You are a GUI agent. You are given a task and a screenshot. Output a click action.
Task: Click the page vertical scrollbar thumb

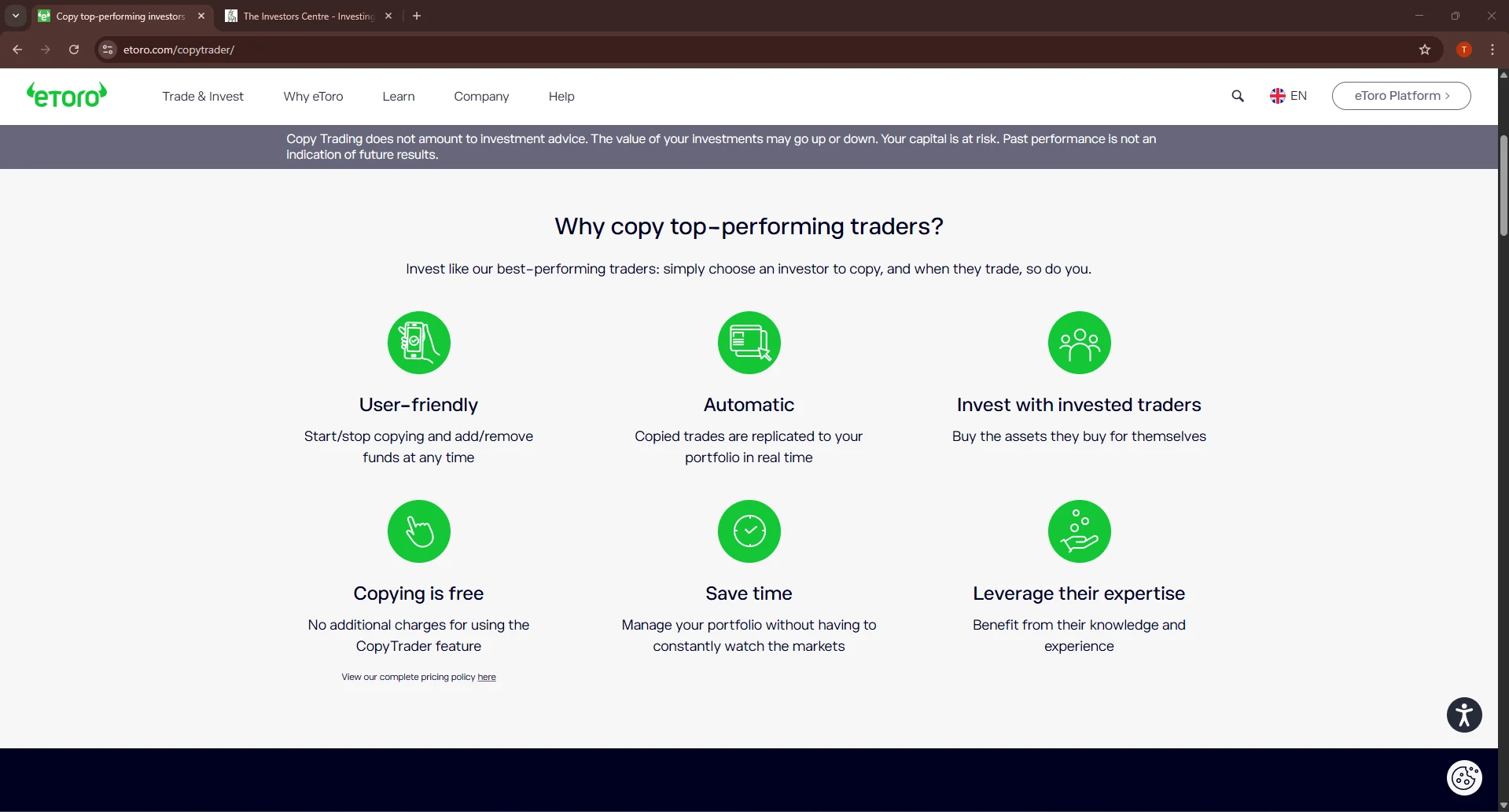pyautogui.click(x=1503, y=186)
